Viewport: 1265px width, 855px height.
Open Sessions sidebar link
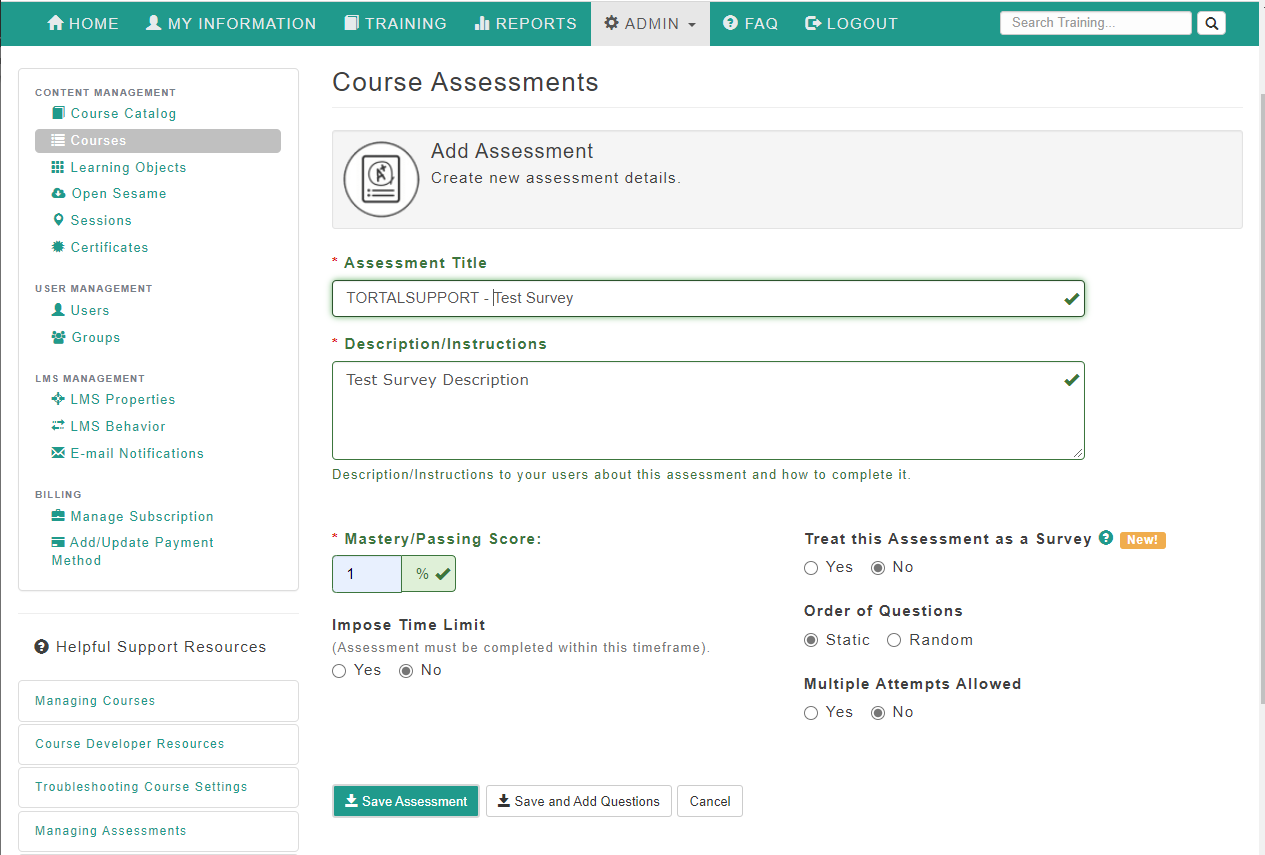pyautogui.click(x=101, y=220)
